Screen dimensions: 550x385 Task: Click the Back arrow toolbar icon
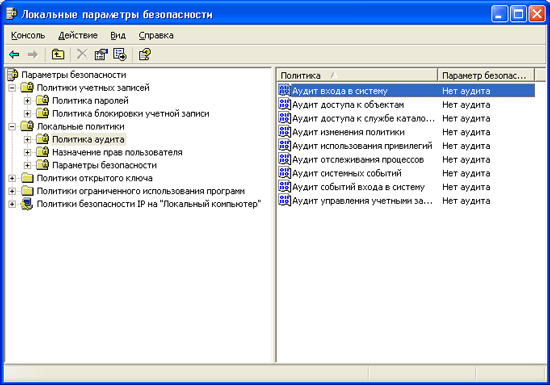tap(14, 54)
